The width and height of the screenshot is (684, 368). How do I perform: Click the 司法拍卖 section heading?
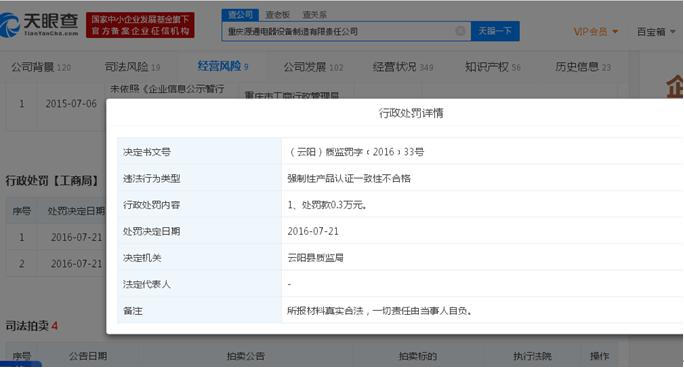point(31,326)
